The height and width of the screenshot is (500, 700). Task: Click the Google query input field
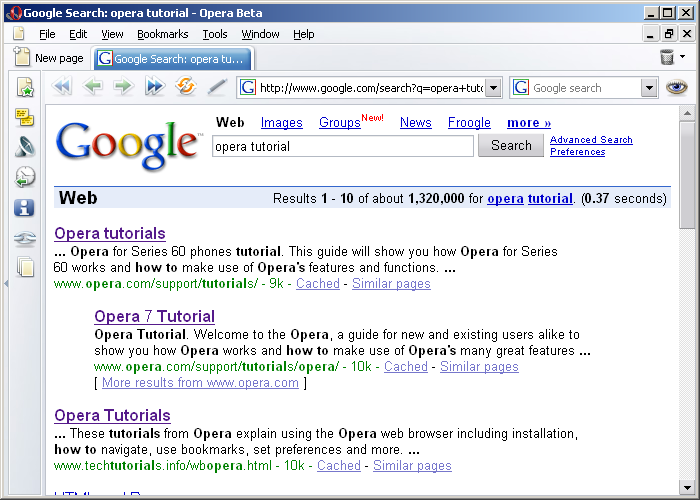342,146
